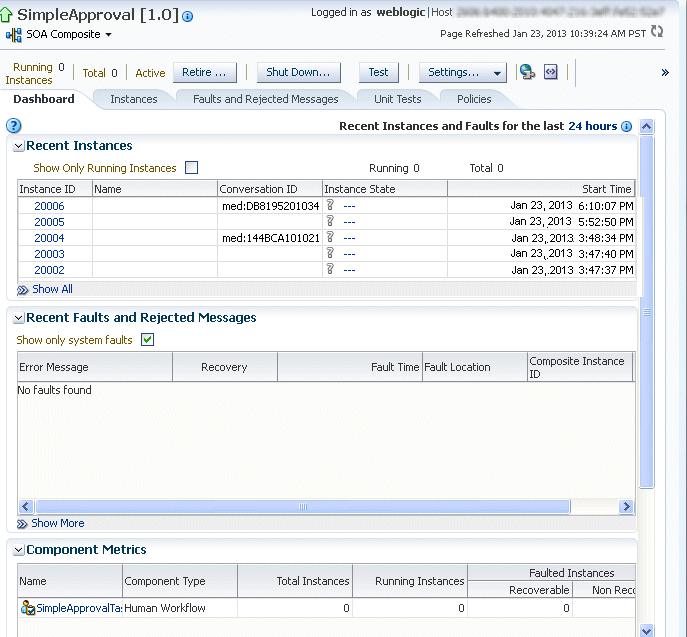Collapse the Recent Instances section
The image size is (687, 637).
(x=18, y=146)
